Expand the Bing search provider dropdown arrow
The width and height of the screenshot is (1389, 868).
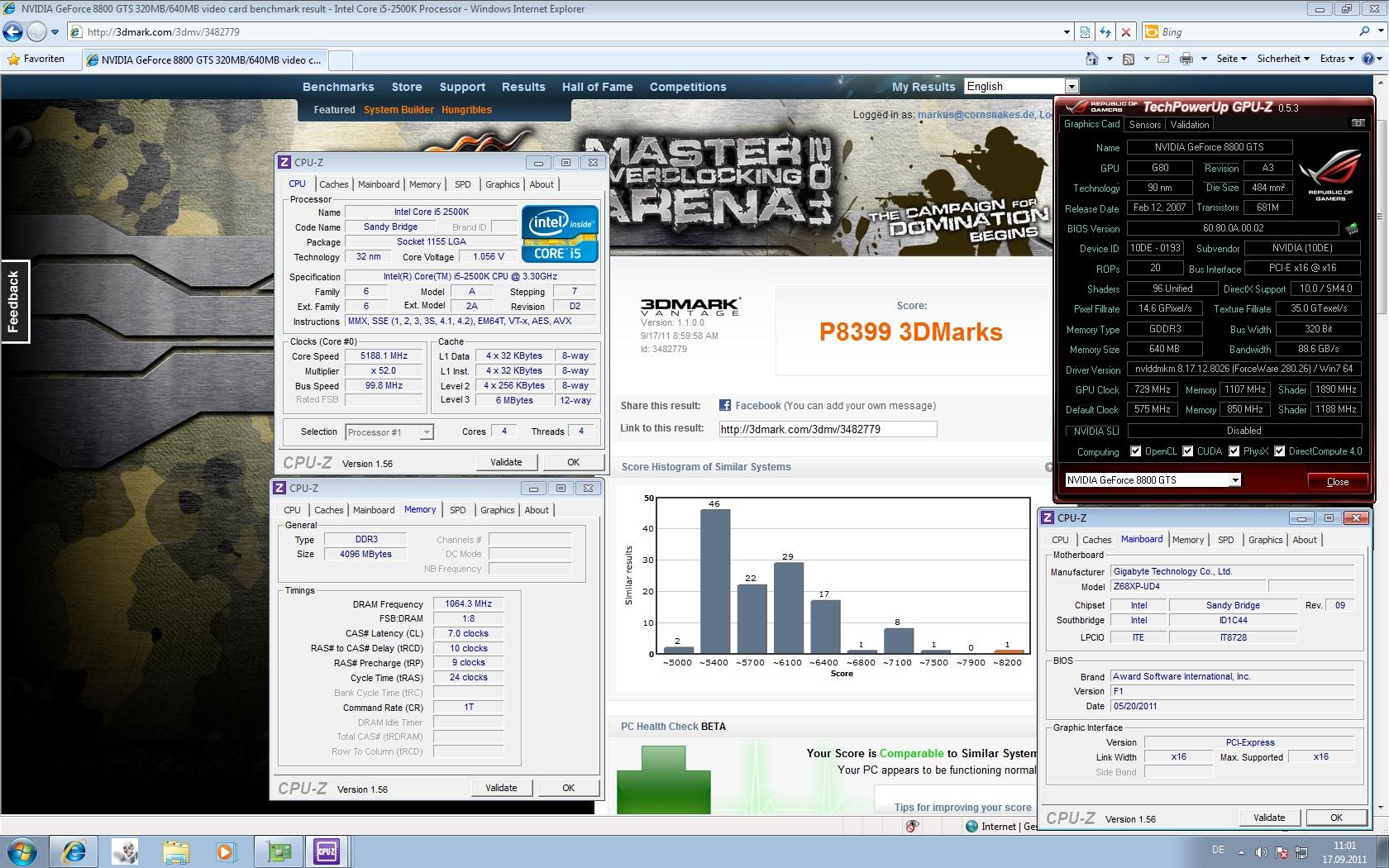click(1380, 32)
